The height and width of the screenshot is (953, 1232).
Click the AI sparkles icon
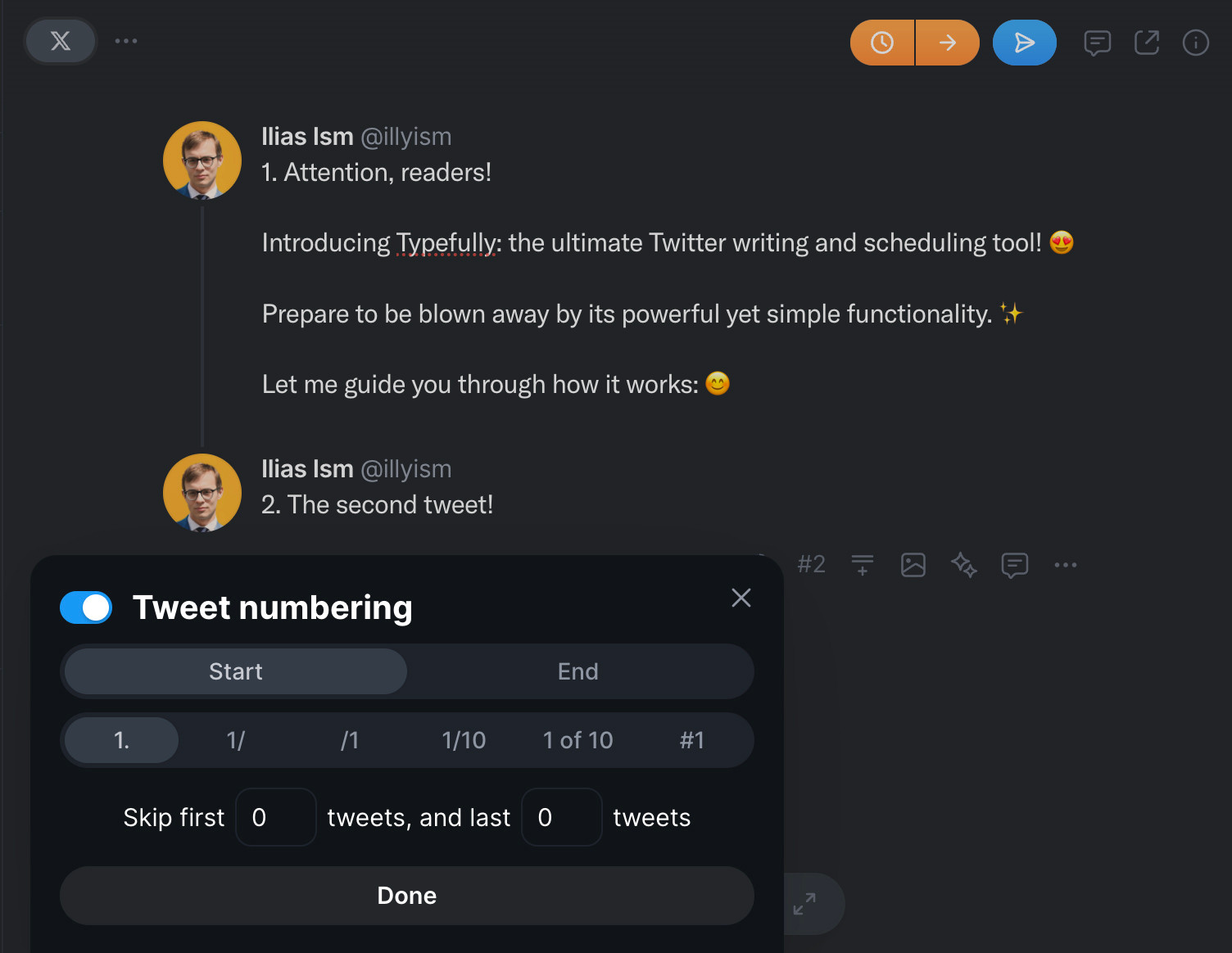963,565
